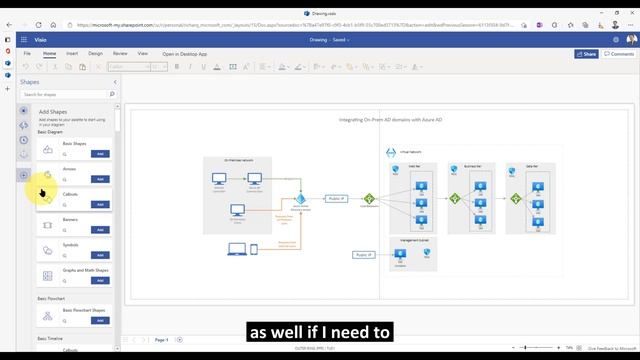This screenshot has width=640, height=360.
Task: Open the line color dropdown
Action: (300, 67)
